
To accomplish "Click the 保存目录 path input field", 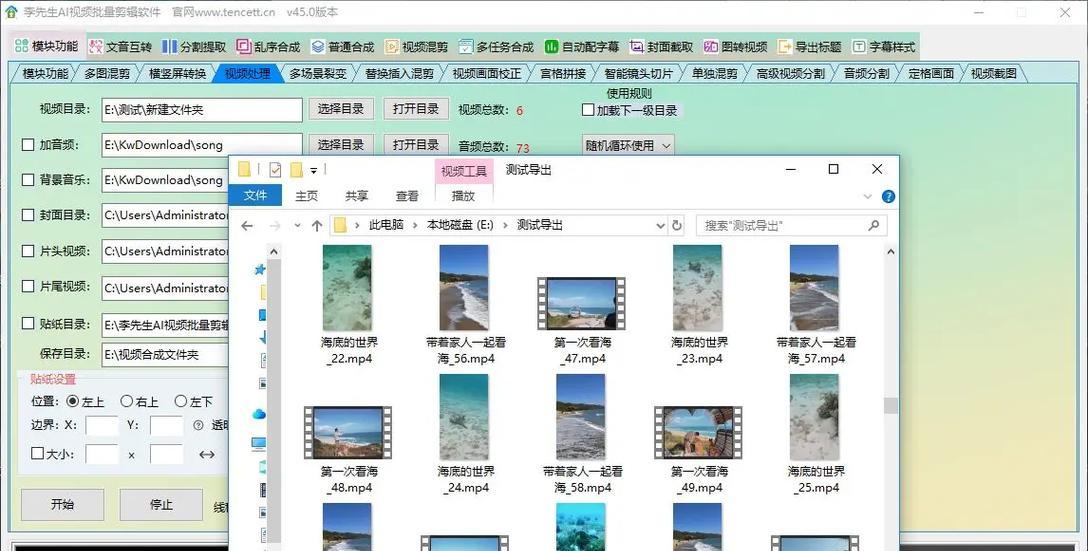I will pos(165,355).
